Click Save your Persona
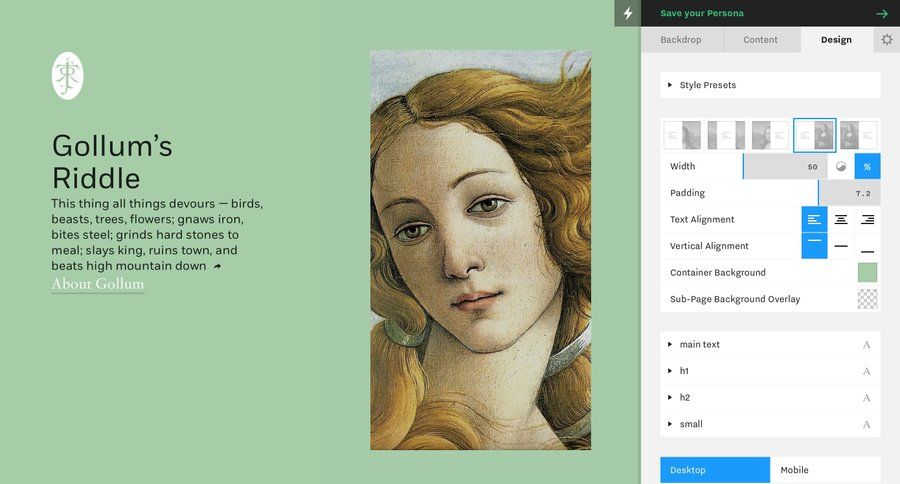The width and height of the screenshot is (900, 484). point(699,14)
